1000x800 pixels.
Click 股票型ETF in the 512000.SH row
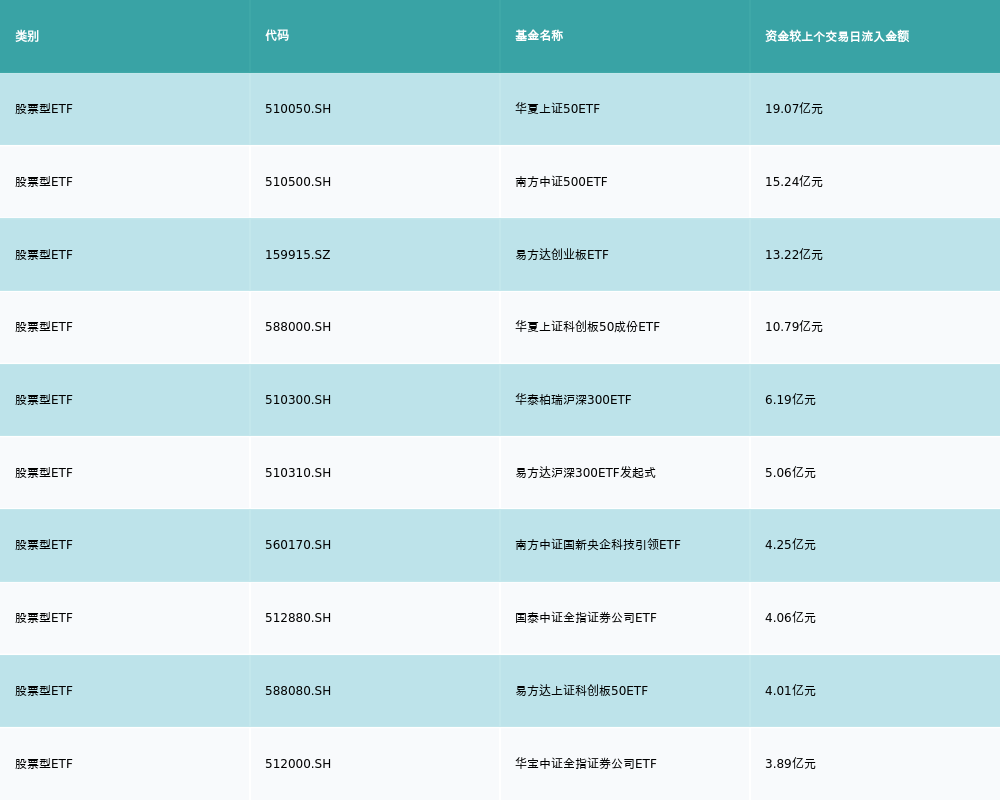click(x=44, y=764)
